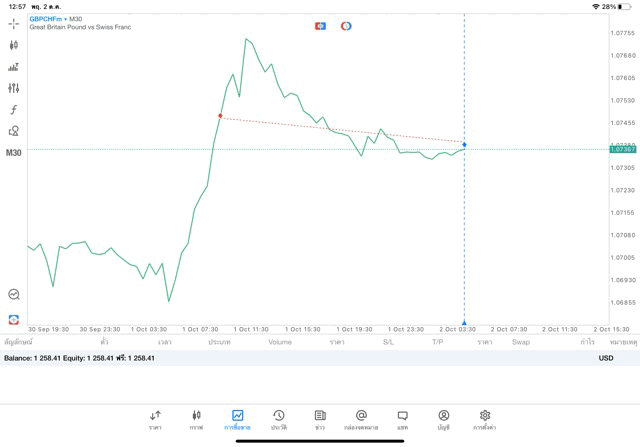This screenshot has height=447, width=640.
Task: Open GBPCHFm symbol selector
Action: pos(47,19)
